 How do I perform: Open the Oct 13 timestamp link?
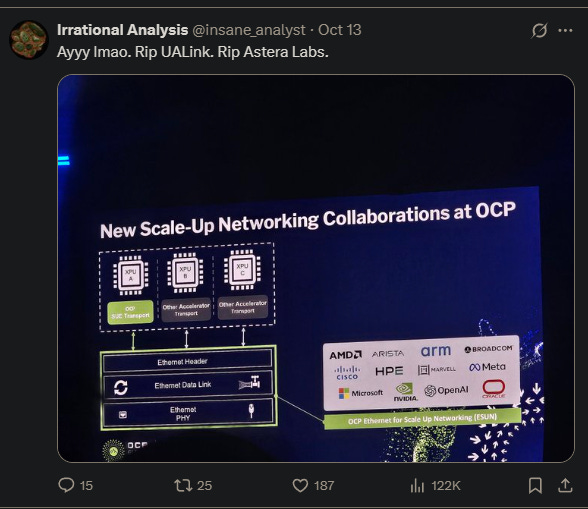tap(340, 30)
